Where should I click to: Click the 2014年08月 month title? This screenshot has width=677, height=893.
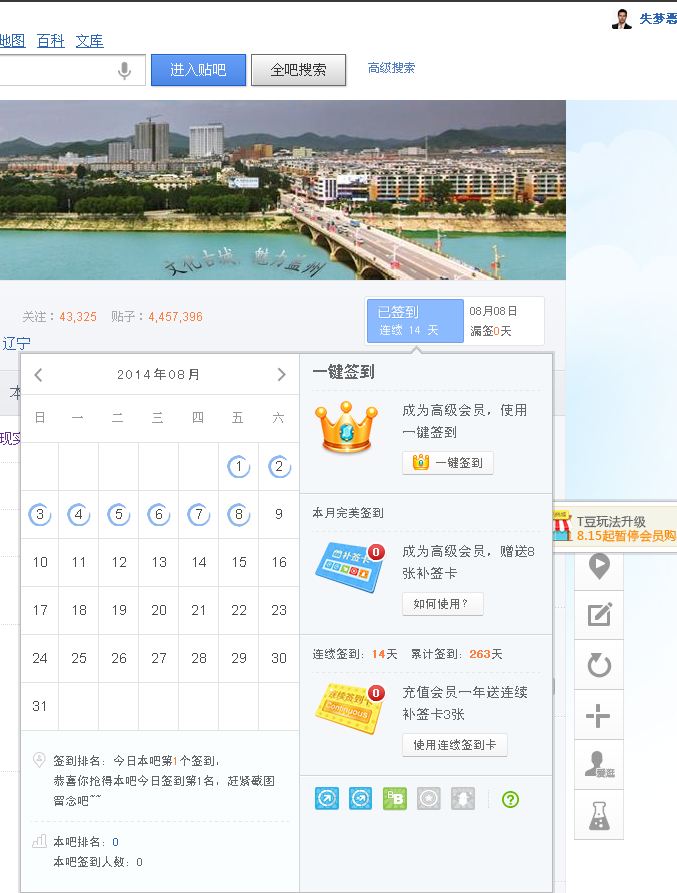pyautogui.click(x=159, y=375)
